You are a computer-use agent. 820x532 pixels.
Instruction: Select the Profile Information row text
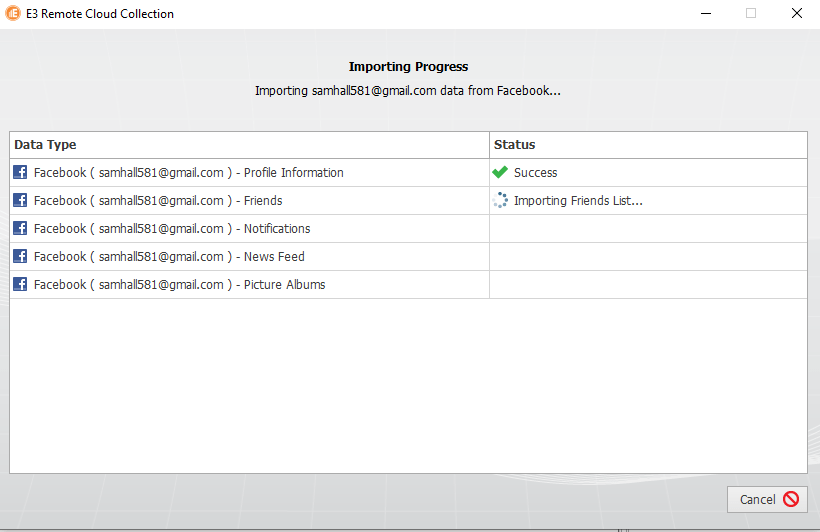[189, 173]
